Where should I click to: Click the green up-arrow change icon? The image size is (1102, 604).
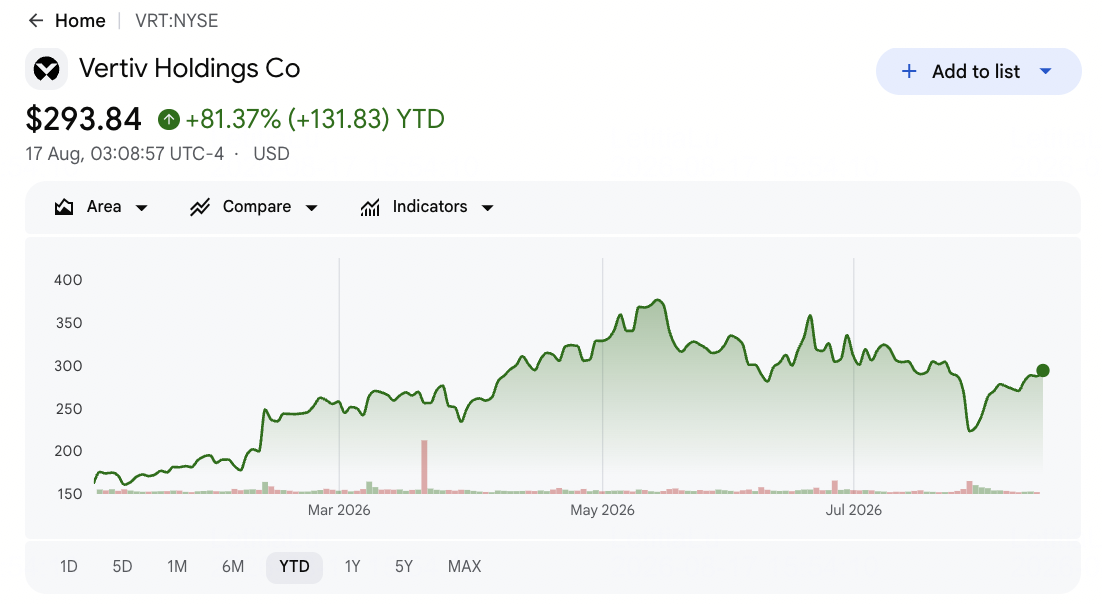click(x=169, y=120)
